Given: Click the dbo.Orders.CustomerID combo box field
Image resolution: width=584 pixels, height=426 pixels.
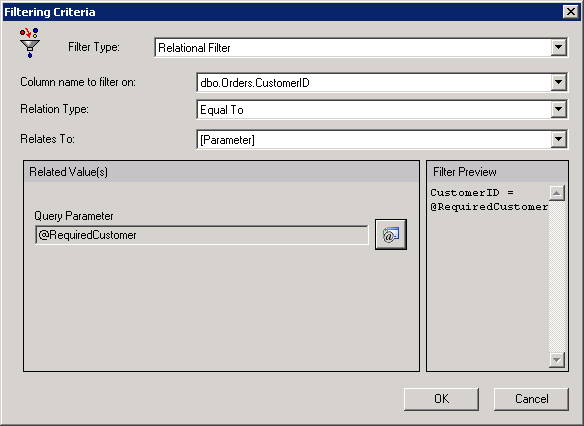Looking at the screenshot, I should (374, 82).
